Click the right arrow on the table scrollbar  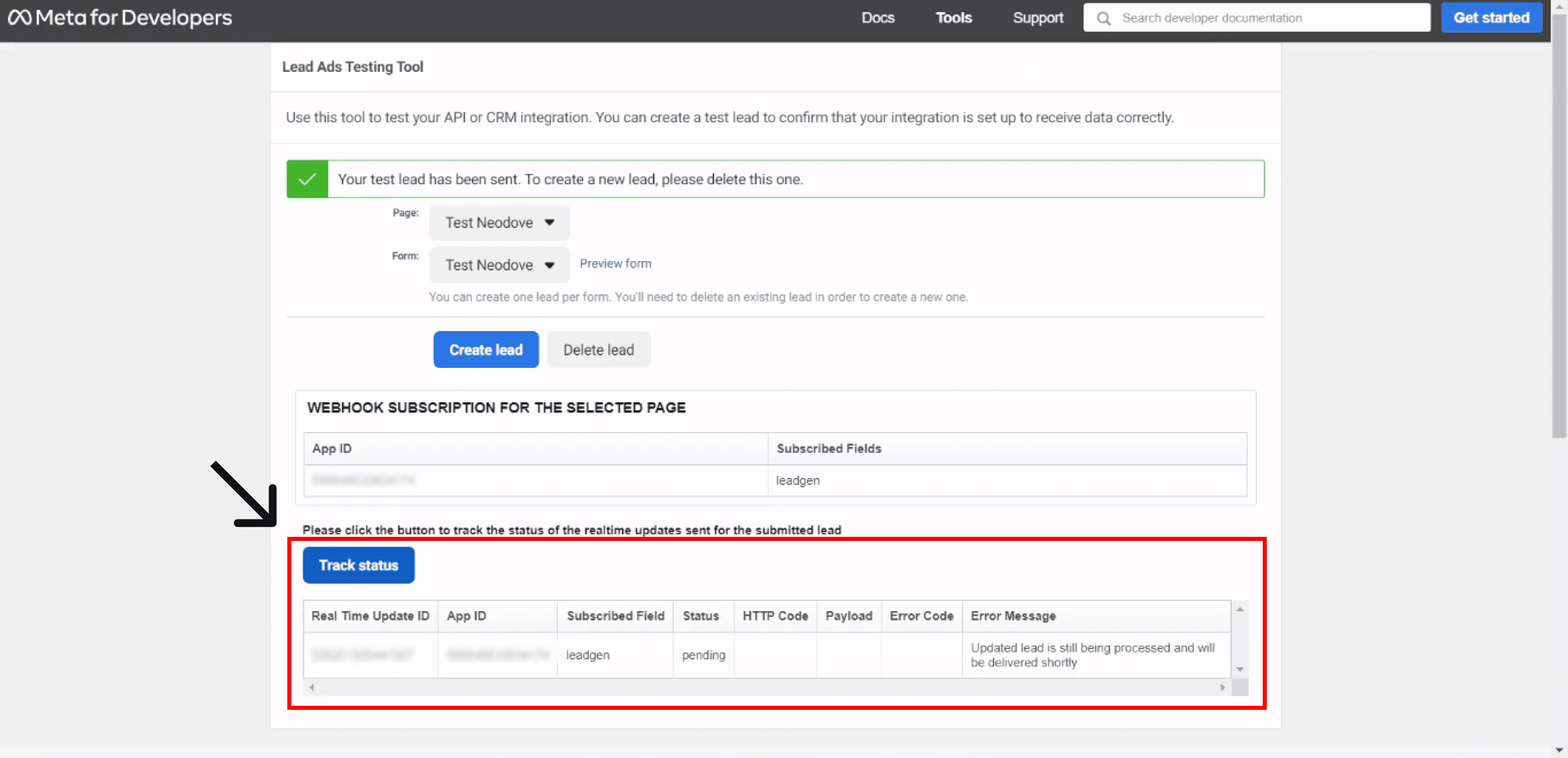point(1222,687)
